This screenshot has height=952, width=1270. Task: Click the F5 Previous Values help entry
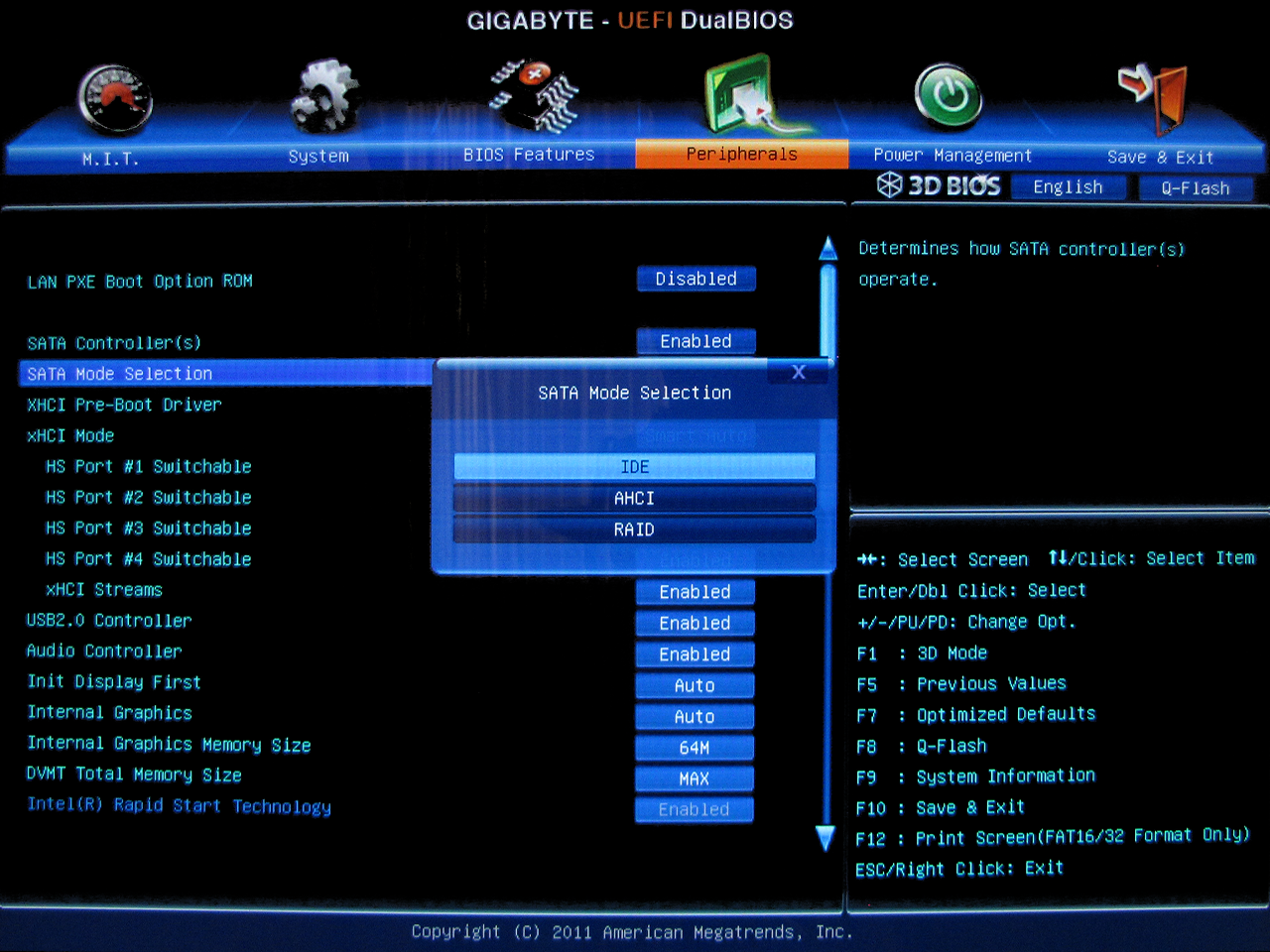coord(961,683)
